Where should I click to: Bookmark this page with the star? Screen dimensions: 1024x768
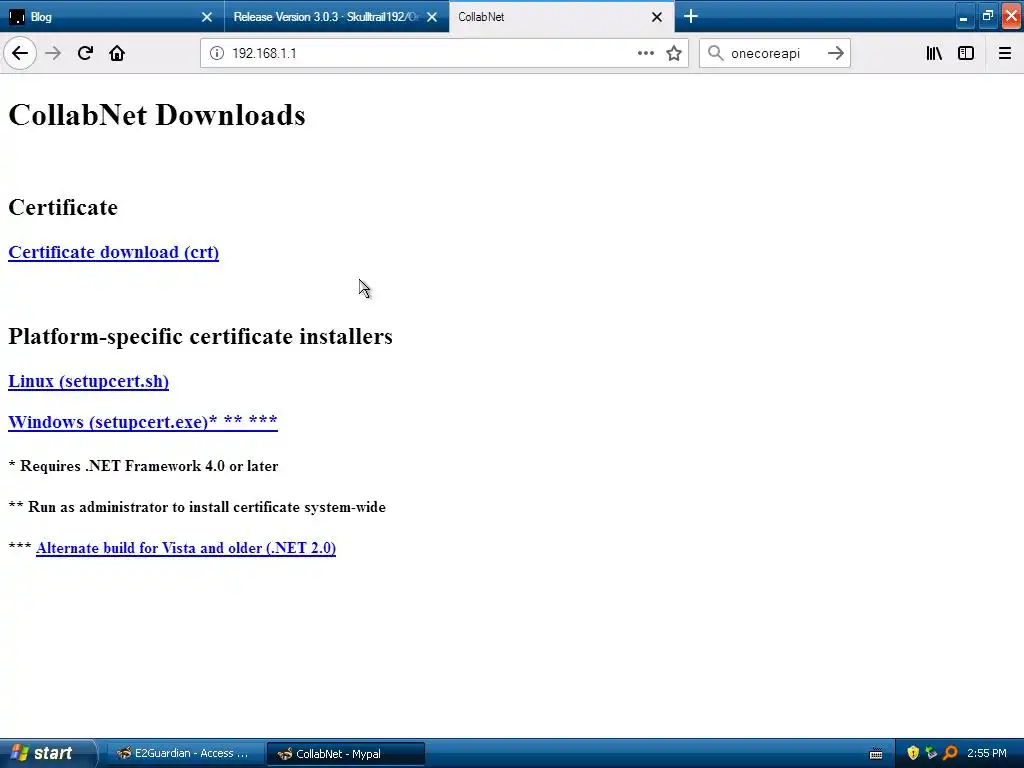point(674,54)
